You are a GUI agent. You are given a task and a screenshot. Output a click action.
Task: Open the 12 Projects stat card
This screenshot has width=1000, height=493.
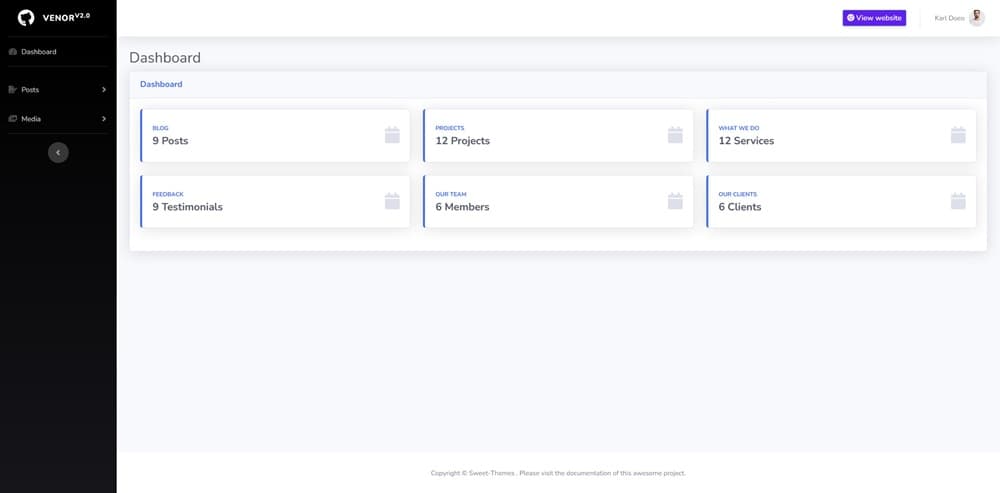(x=558, y=136)
